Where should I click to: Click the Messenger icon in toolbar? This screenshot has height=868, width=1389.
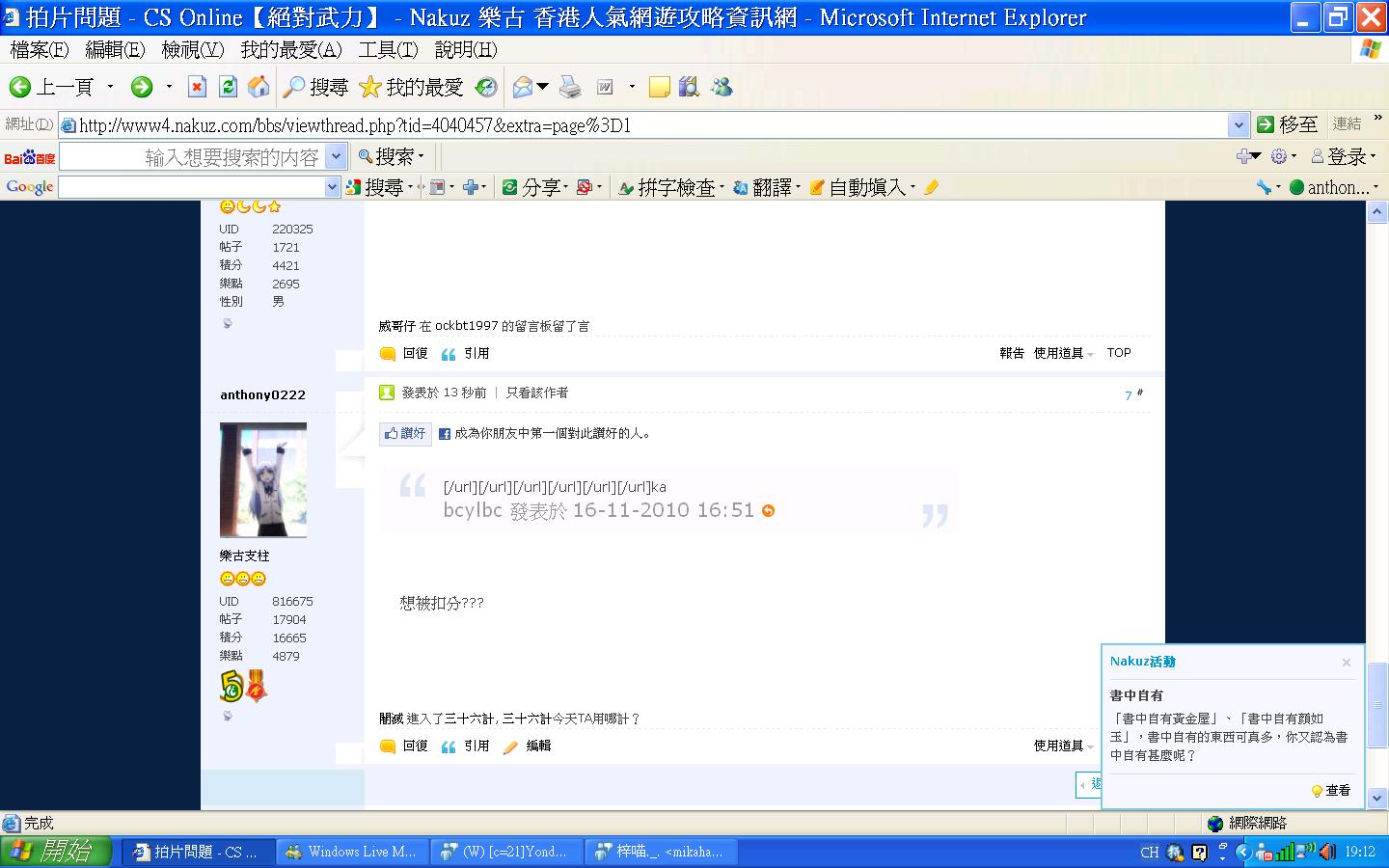(x=722, y=88)
